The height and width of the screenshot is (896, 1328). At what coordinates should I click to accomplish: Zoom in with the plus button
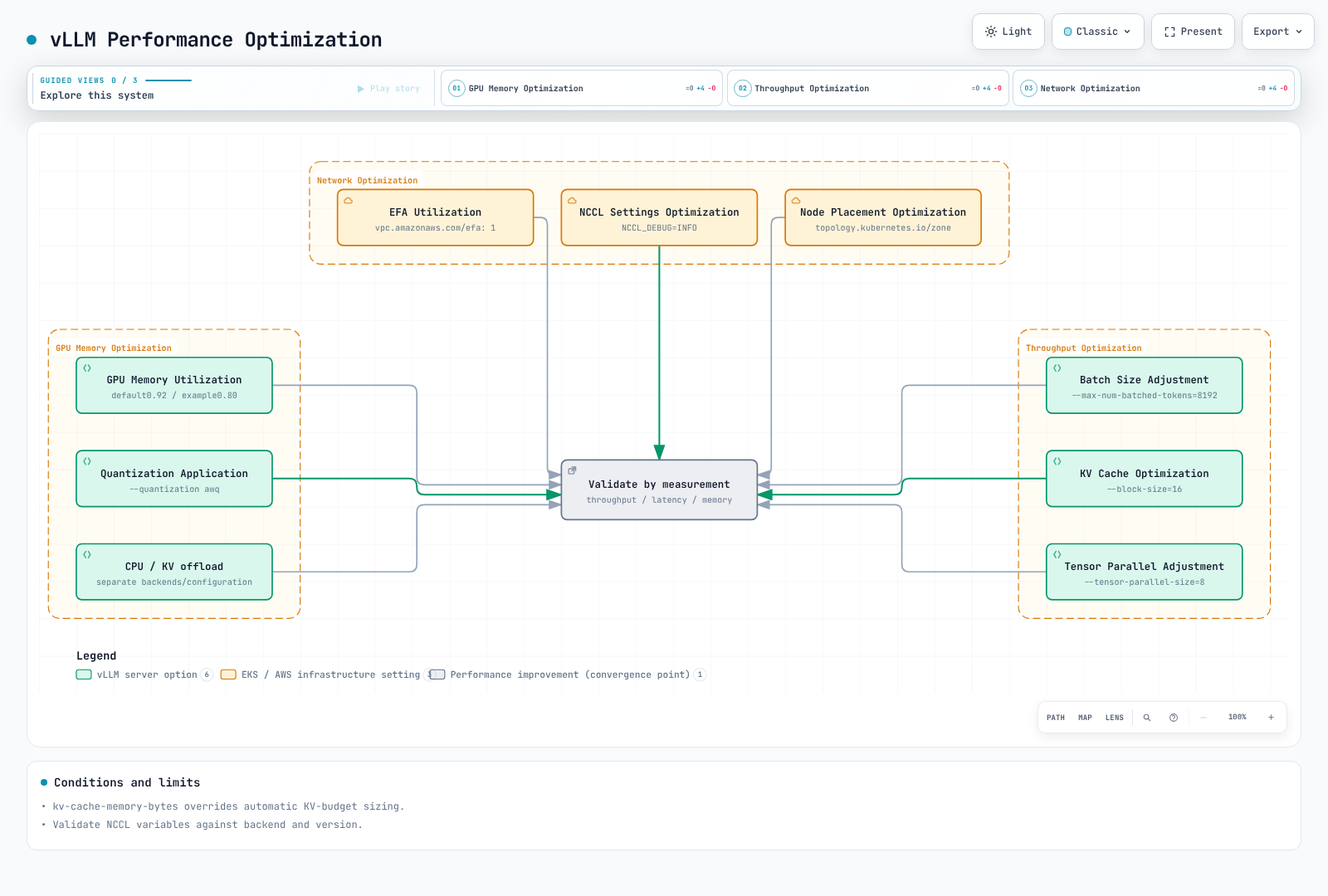click(1271, 718)
